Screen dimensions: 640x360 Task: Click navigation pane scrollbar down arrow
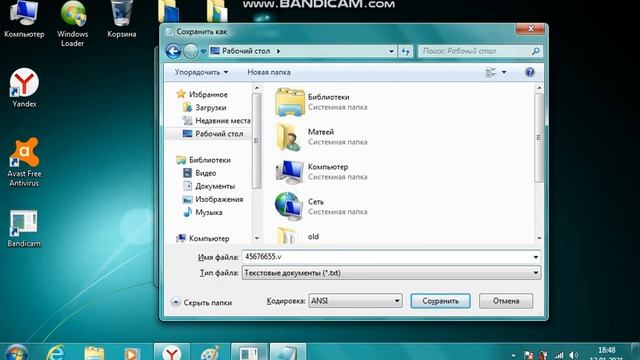tap(257, 238)
